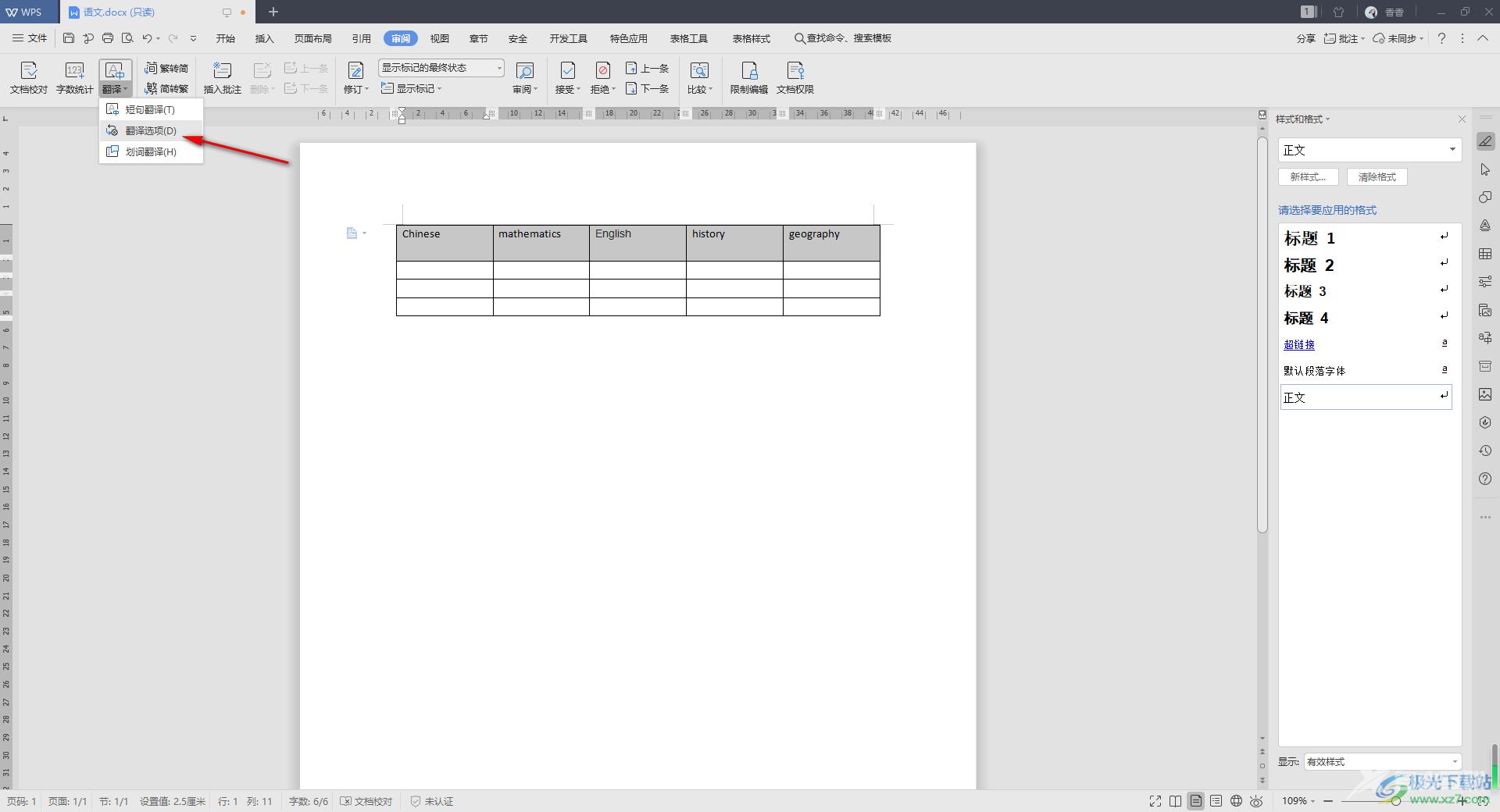This screenshot has width=1500, height=812.
Task: Switch to web layout view in status bar
Action: 1237,801
